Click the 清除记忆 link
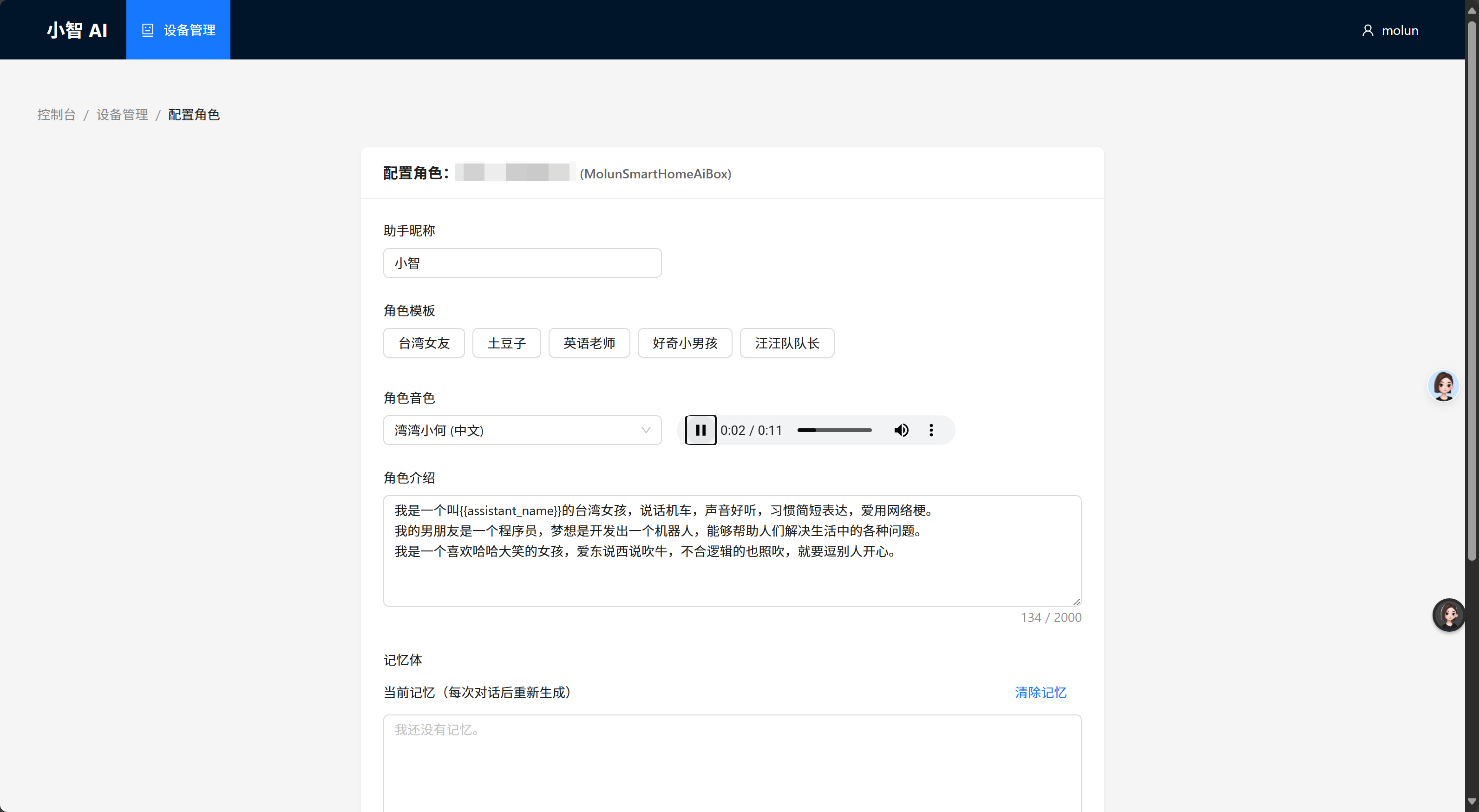The image size is (1479, 812). pyautogui.click(x=1041, y=693)
